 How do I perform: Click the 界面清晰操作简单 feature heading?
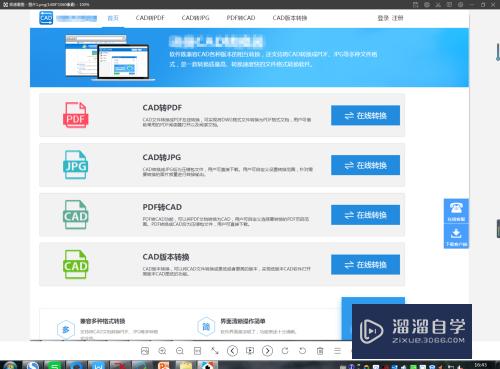243,321
